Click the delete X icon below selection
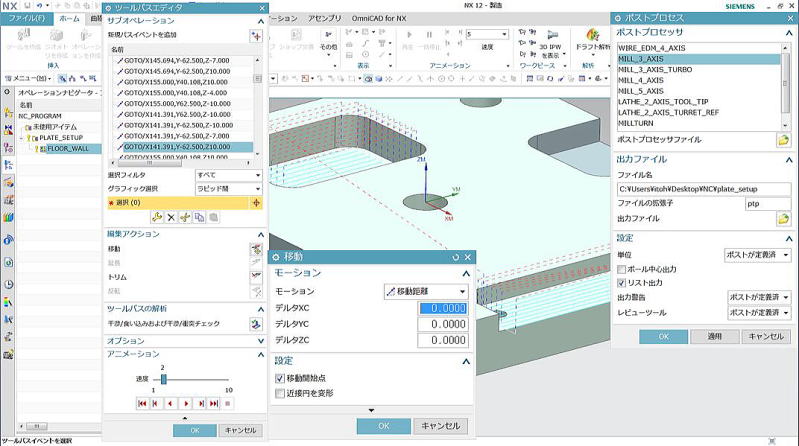This screenshot has width=799, height=446. tap(171, 218)
